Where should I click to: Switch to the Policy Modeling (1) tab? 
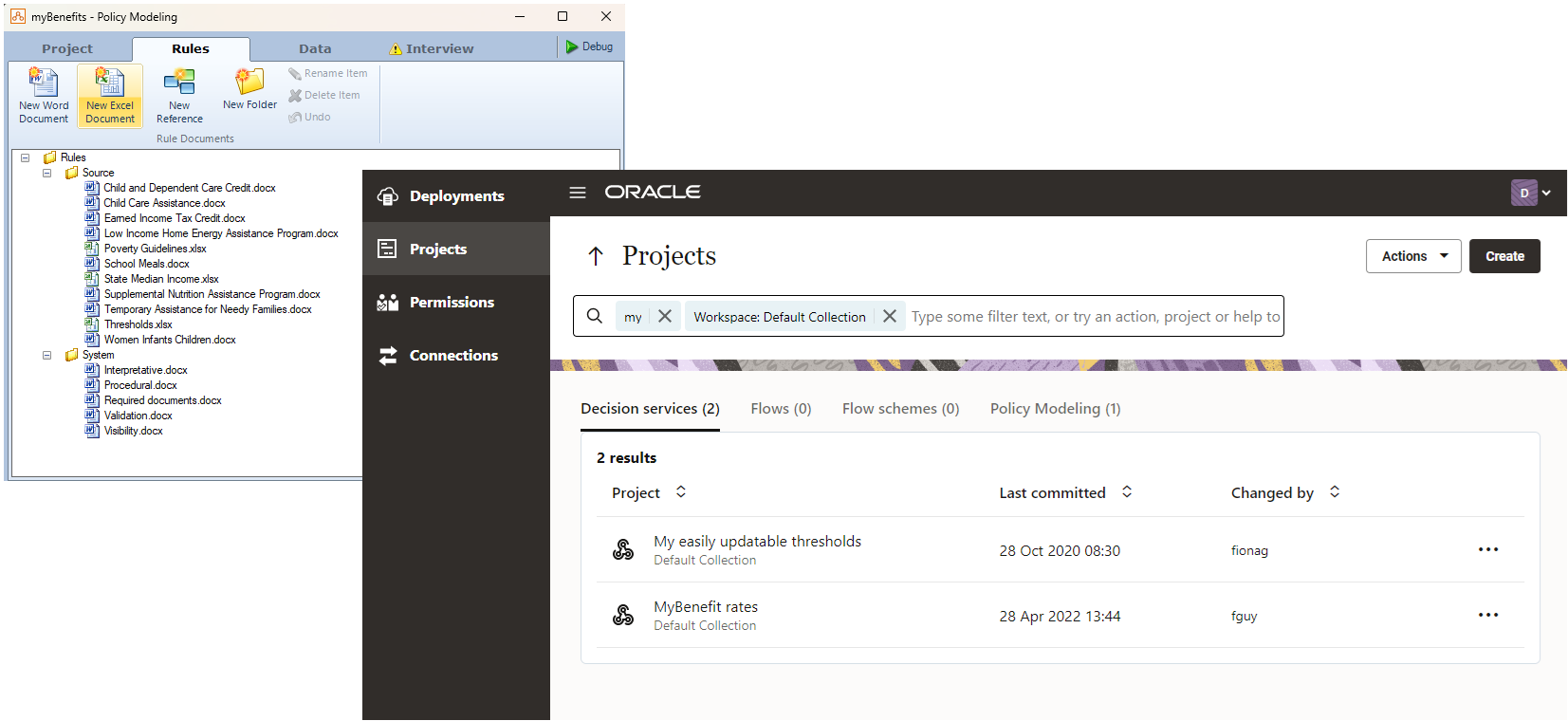click(x=1055, y=409)
